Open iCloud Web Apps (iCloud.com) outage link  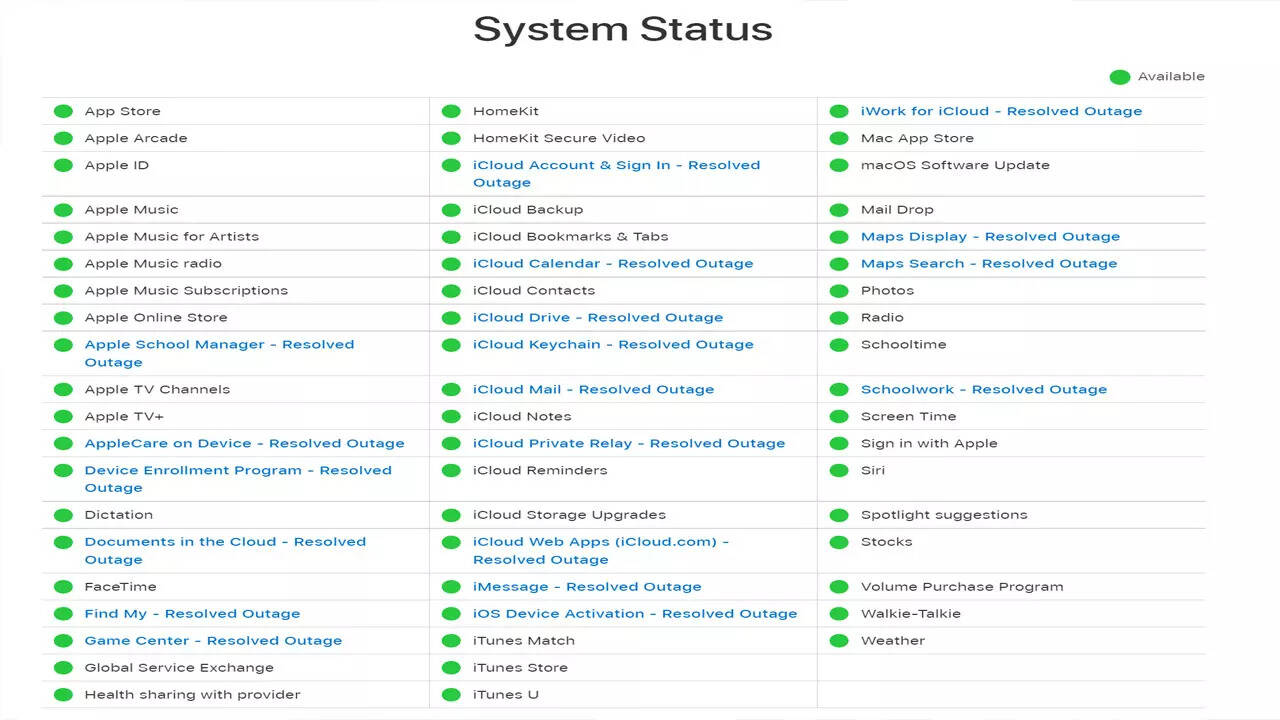601,551
